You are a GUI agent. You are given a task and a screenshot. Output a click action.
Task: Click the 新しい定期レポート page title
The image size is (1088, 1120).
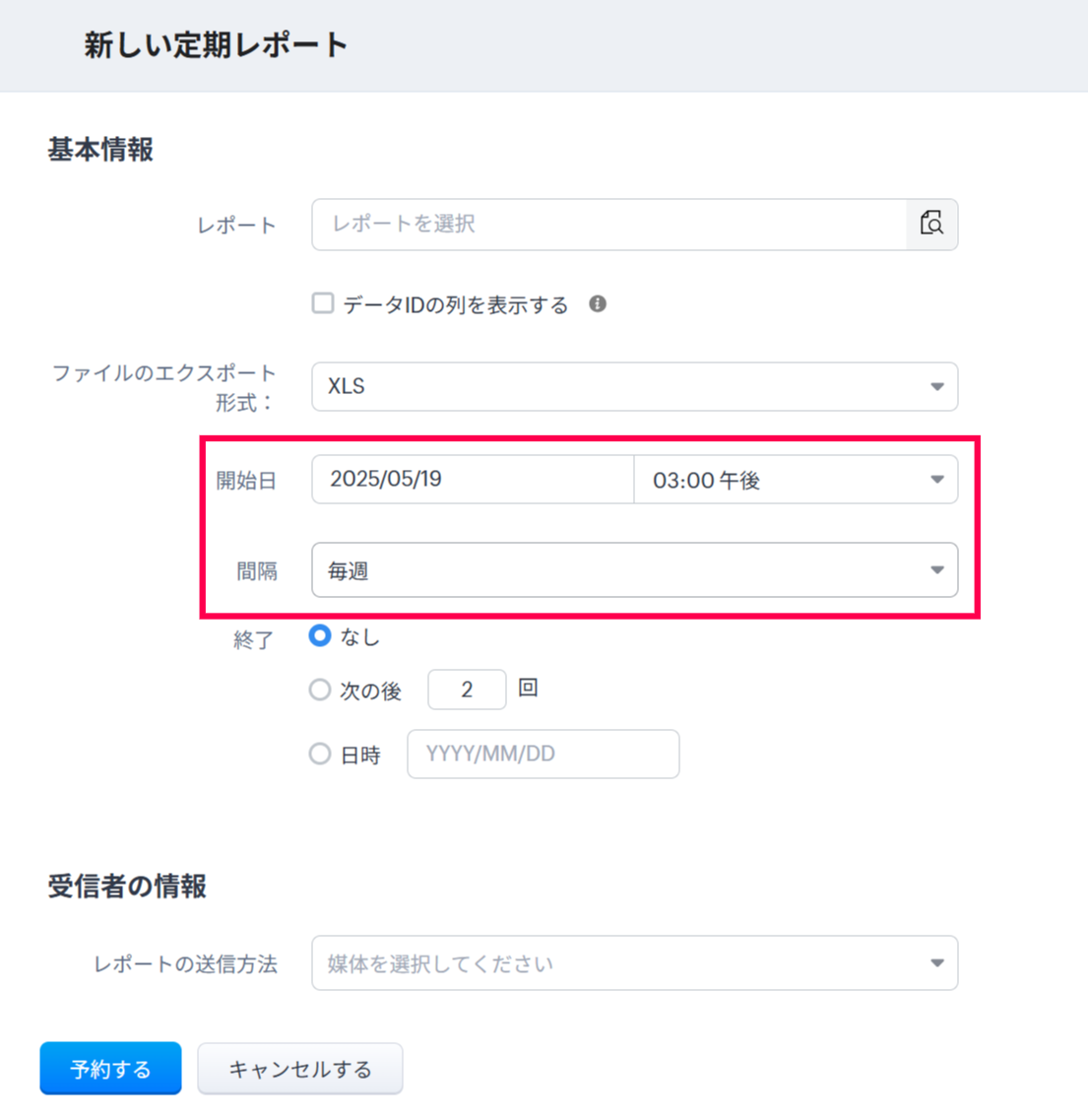[216, 45]
